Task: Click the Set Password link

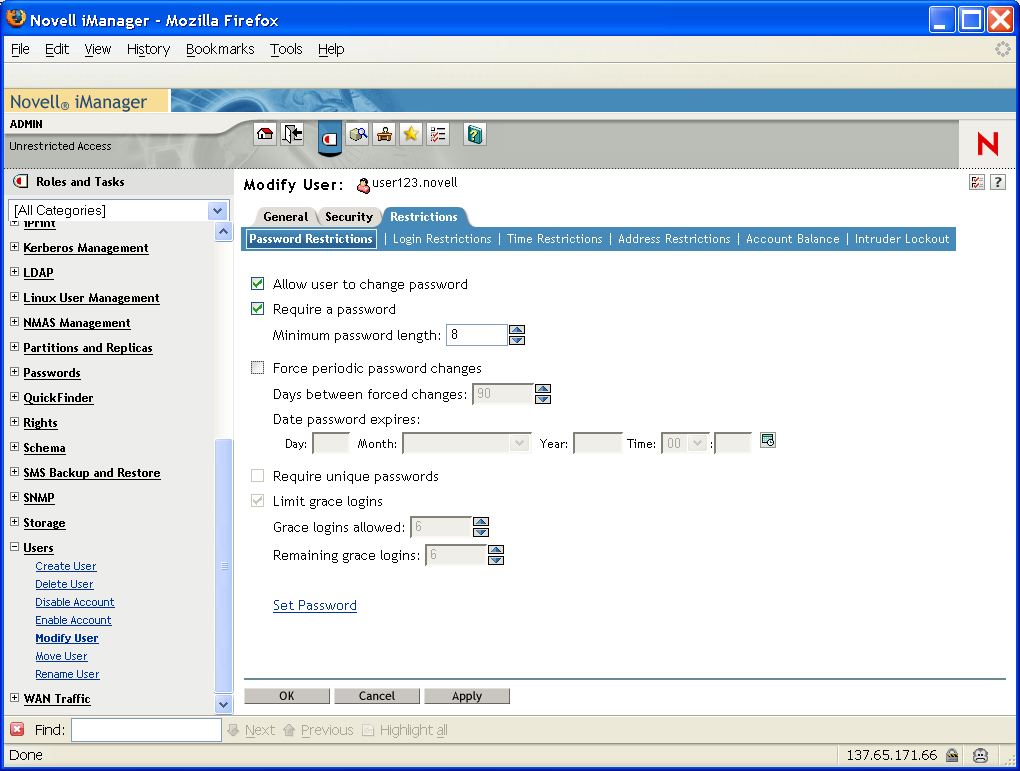Action: pyautogui.click(x=314, y=605)
